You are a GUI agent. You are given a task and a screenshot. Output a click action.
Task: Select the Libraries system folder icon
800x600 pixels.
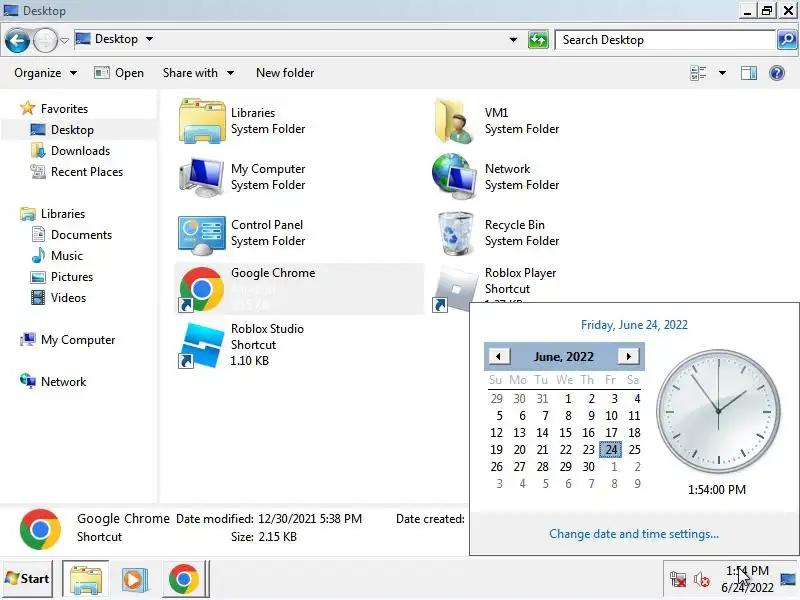[x=202, y=121]
